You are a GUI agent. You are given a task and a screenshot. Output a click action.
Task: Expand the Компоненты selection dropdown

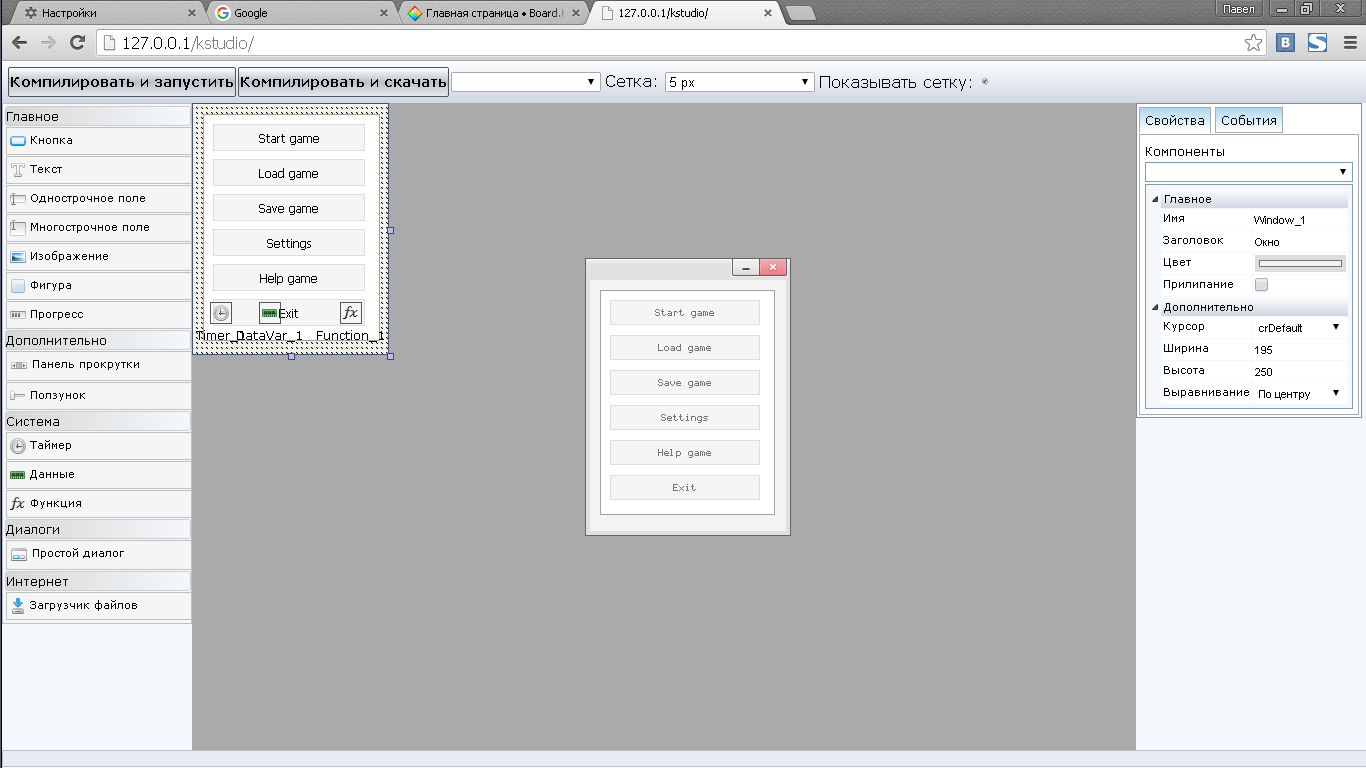point(1248,172)
